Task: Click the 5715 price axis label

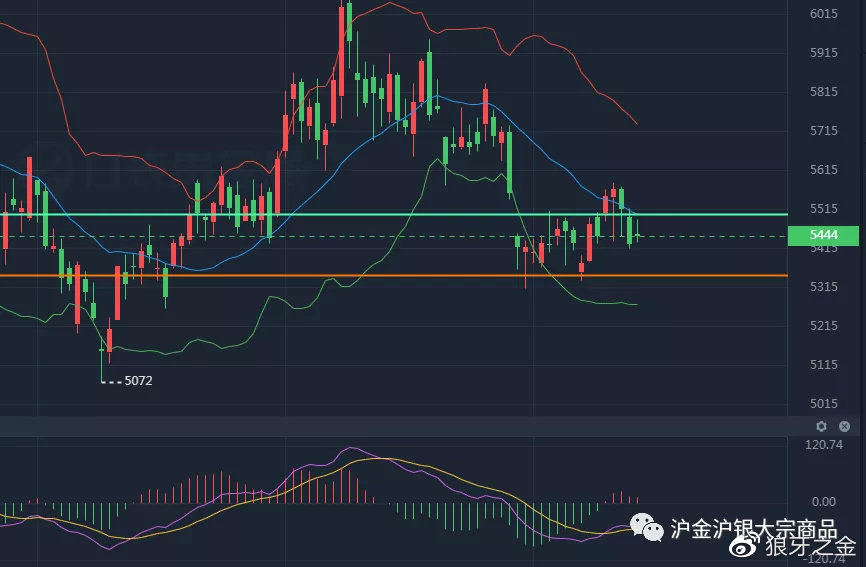Action: tap(823, 131)
